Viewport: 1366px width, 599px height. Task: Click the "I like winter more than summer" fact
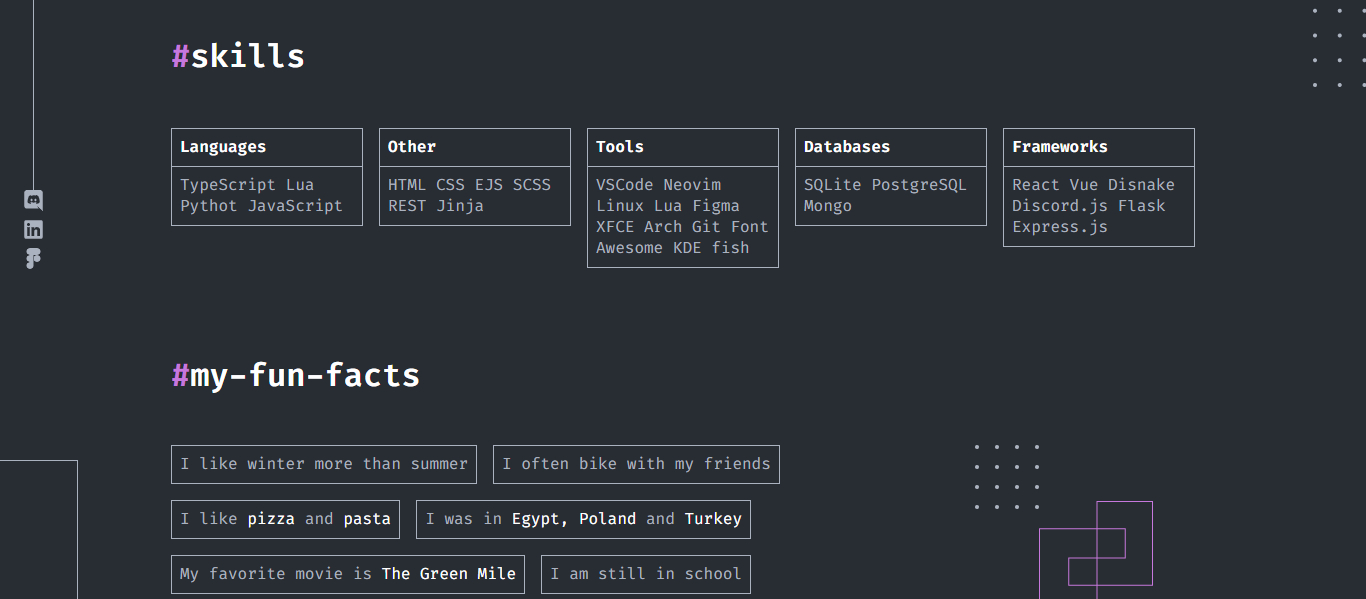tap(324, 464)
